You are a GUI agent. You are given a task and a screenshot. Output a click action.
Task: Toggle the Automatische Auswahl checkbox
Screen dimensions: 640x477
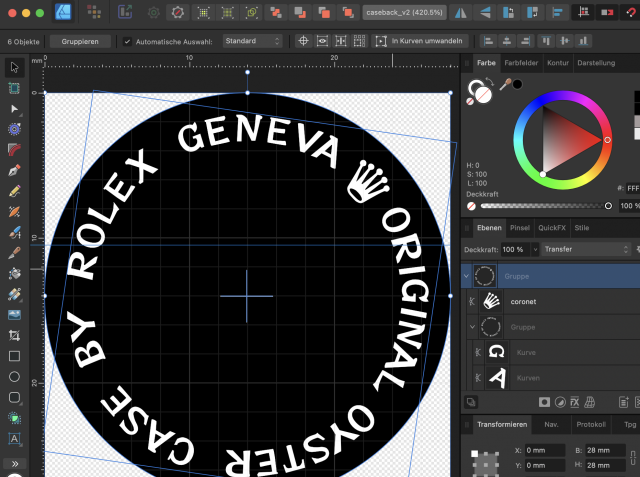[x=127, y=41]
